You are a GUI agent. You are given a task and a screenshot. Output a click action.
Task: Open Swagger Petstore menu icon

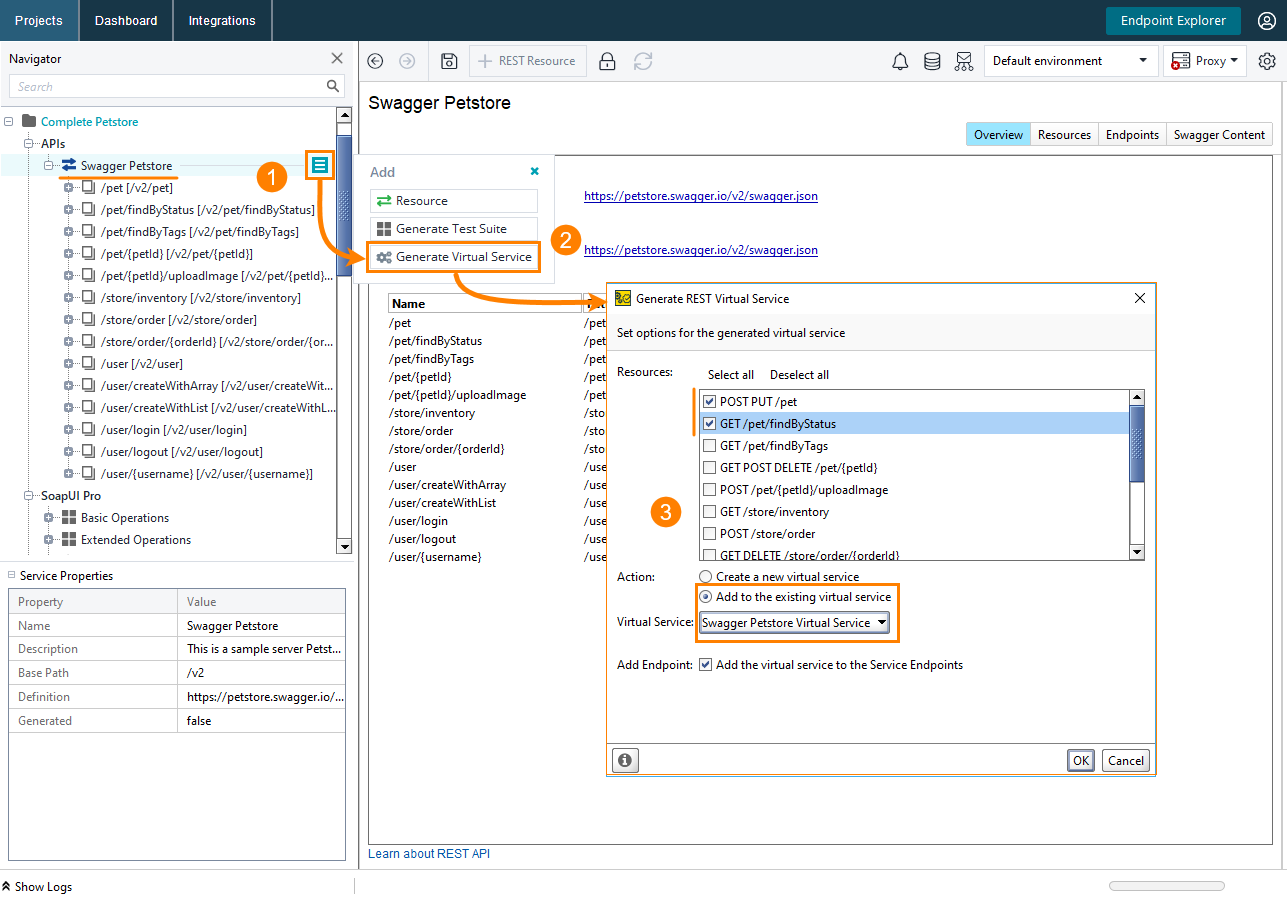[x=319, y=165]
